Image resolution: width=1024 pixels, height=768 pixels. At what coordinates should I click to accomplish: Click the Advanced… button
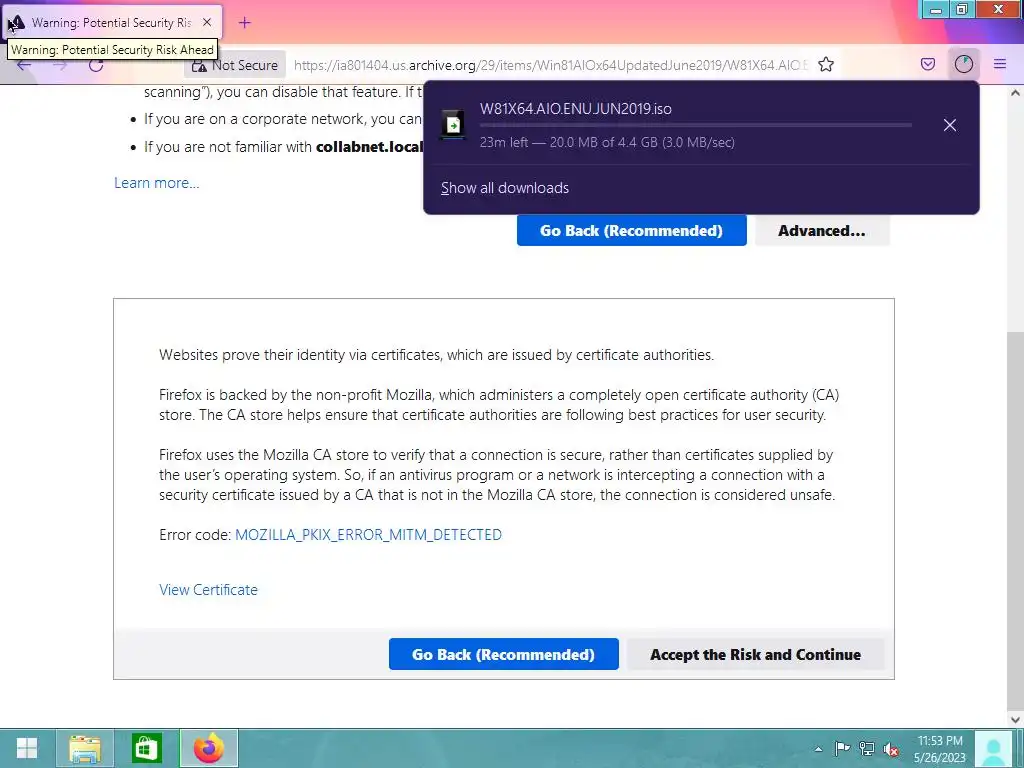click(822, 231)
